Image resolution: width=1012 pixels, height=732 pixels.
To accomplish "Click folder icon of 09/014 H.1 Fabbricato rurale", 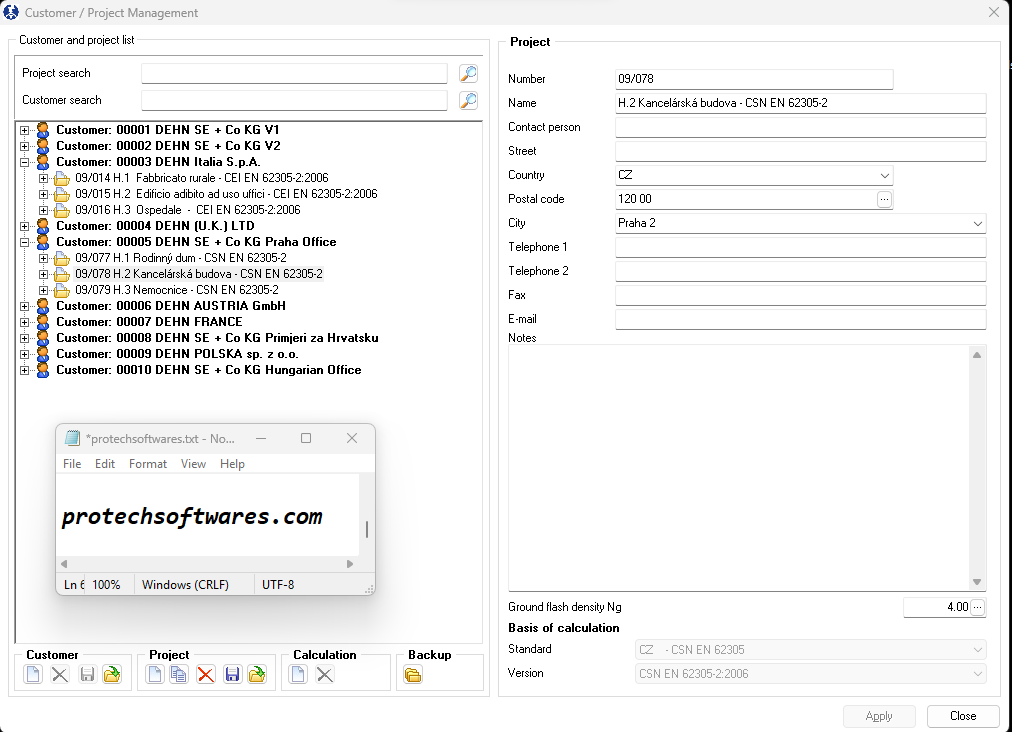I will [62, 178].
